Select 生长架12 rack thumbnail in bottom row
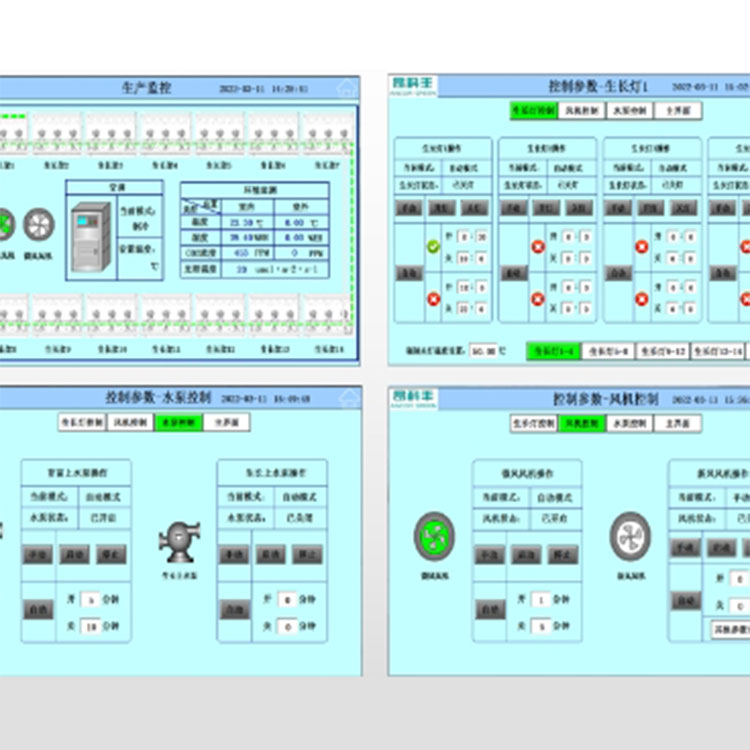Screen dimensions: 750x750 pos(221,314)
